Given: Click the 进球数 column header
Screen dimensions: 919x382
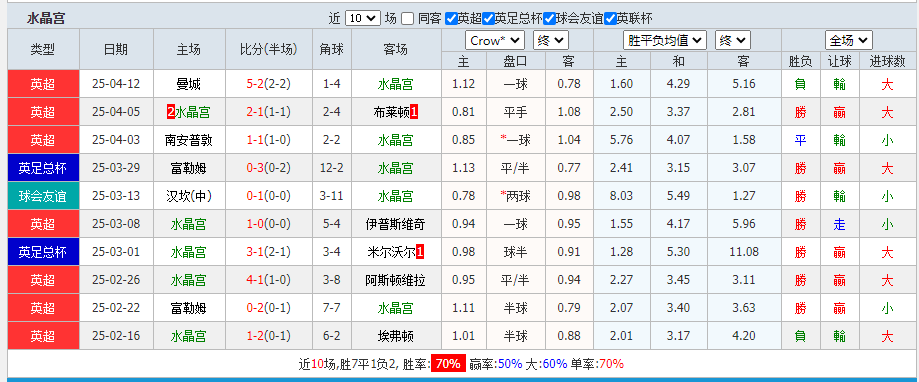Looking at the screenshot, I should 889,61.
